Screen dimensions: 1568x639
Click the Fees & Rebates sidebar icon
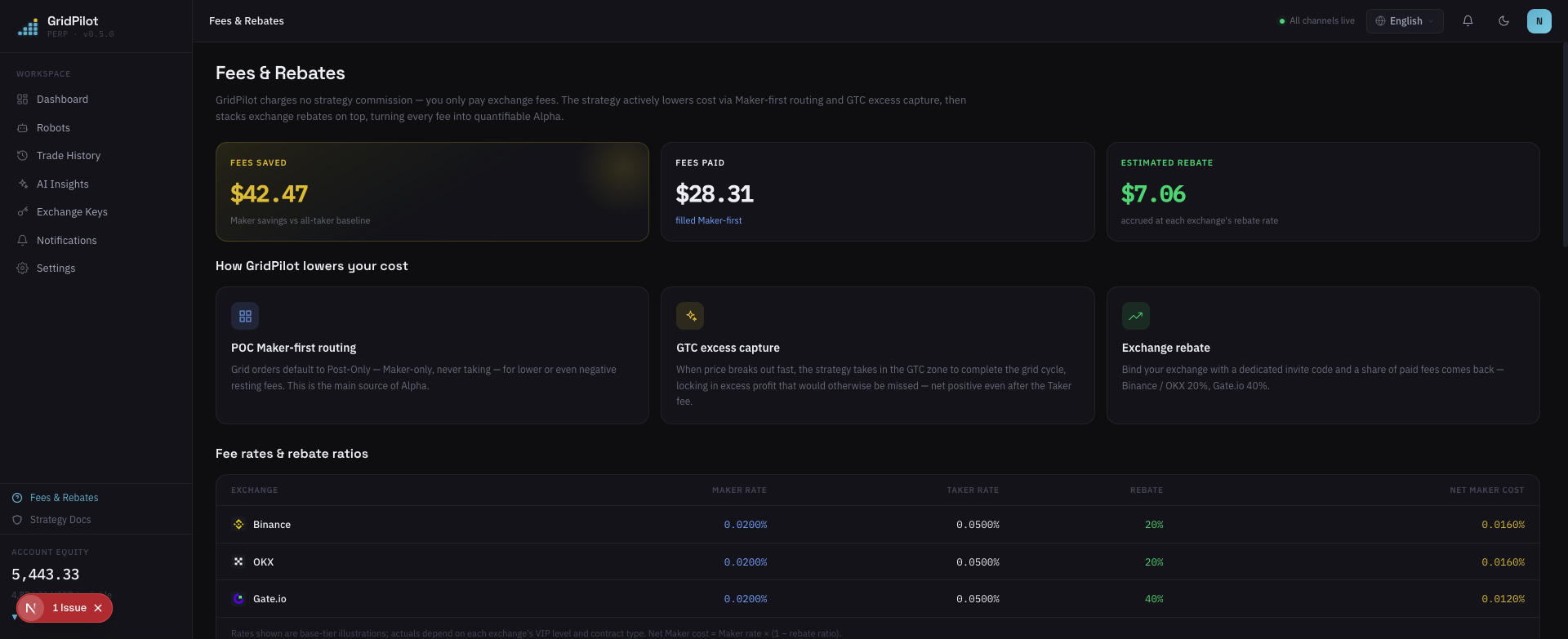pyautogui.click(x=17, y=498)
